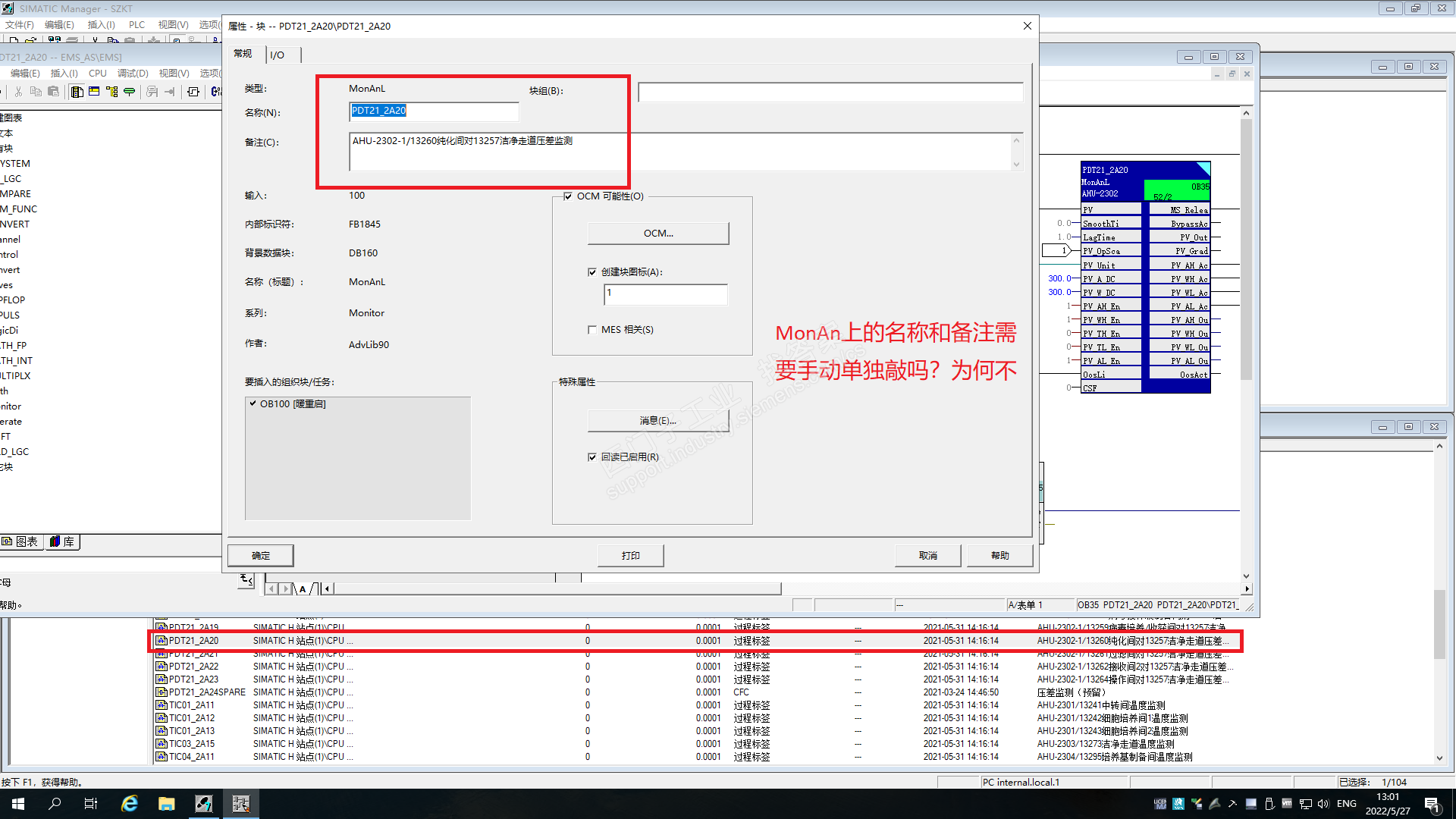The height and width of the screenshot is (819, 1456).
Task: Click the PDT21_2A22 row icon
Action: tap(161, 667)
